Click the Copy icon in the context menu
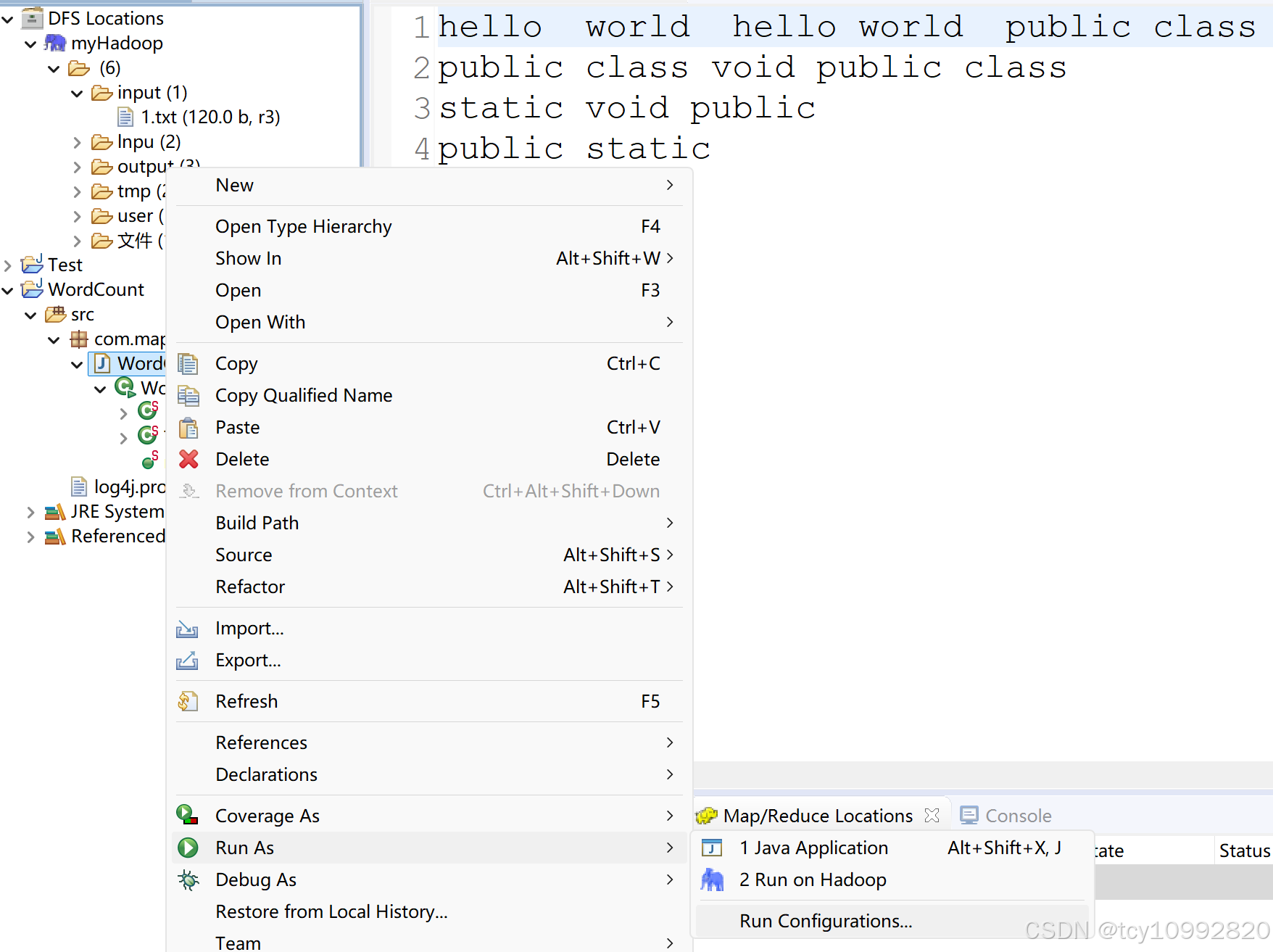 pos(188,363)
